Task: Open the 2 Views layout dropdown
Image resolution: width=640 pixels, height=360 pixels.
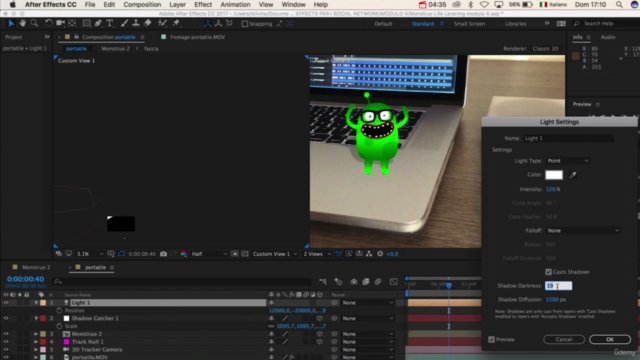Action: pyautogui.click(x=317, y=254)
